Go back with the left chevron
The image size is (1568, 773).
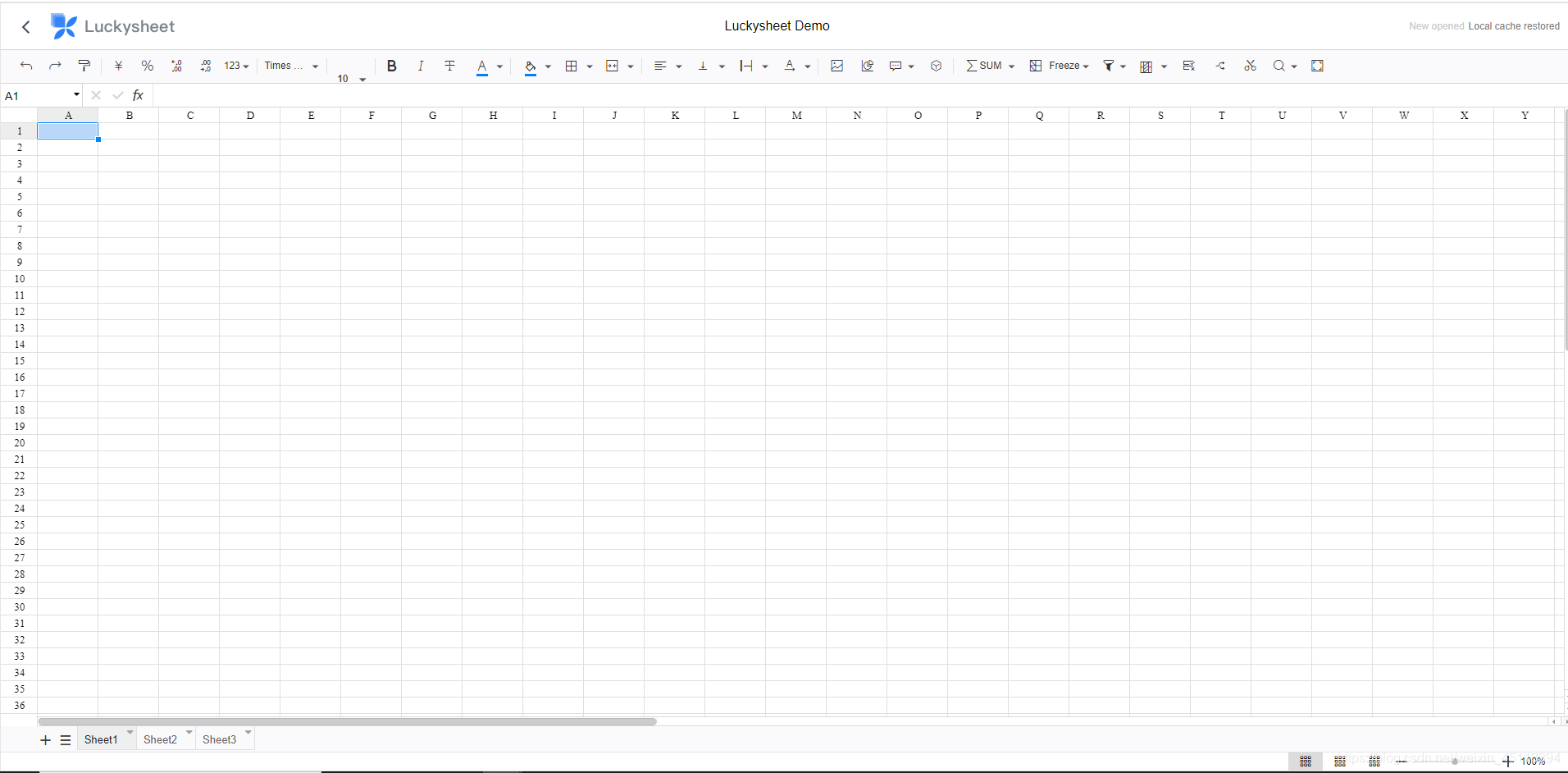[26, 27]
